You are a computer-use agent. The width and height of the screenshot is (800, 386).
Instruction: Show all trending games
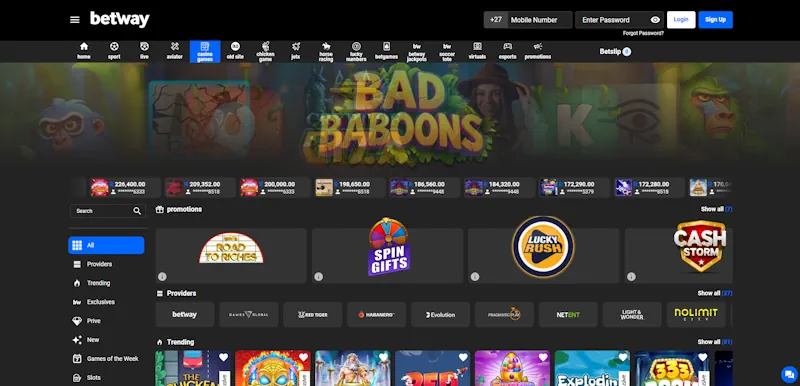coord(715,342)
